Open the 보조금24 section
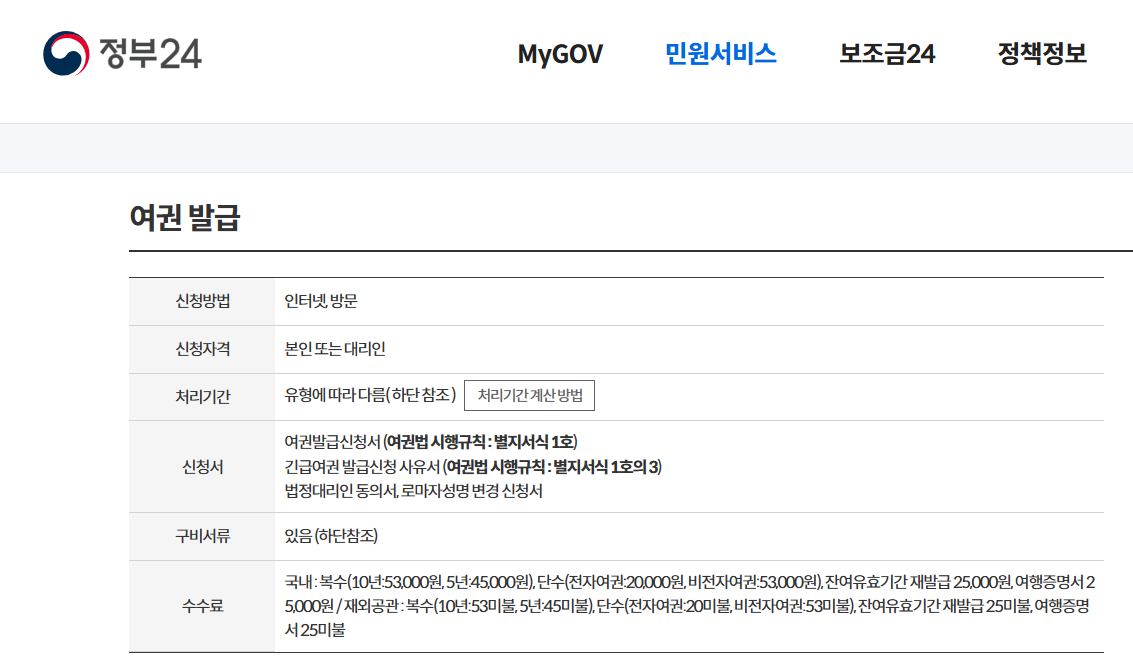This screenshot has height=667, width=1133. pyautogui.click(x=886, y=55)
